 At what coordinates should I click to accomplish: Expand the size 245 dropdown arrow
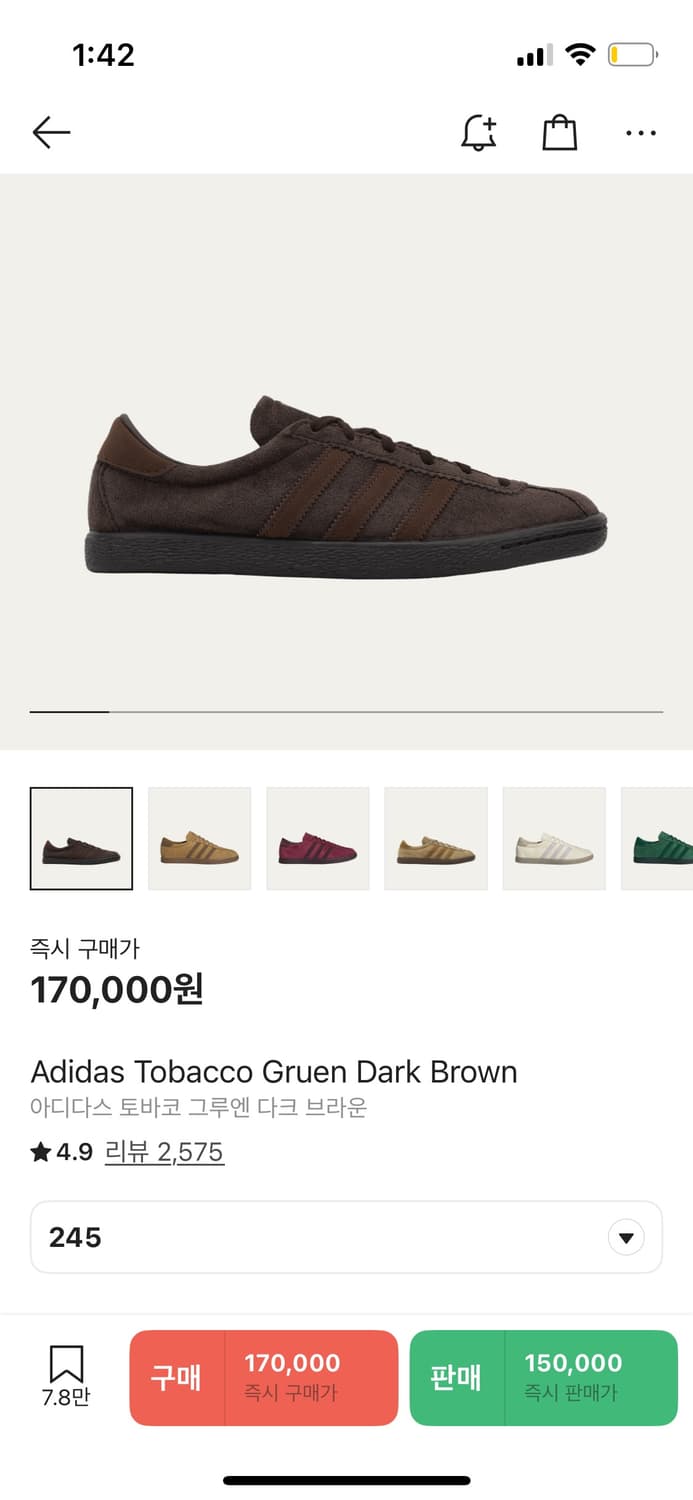click(626, 1238)
